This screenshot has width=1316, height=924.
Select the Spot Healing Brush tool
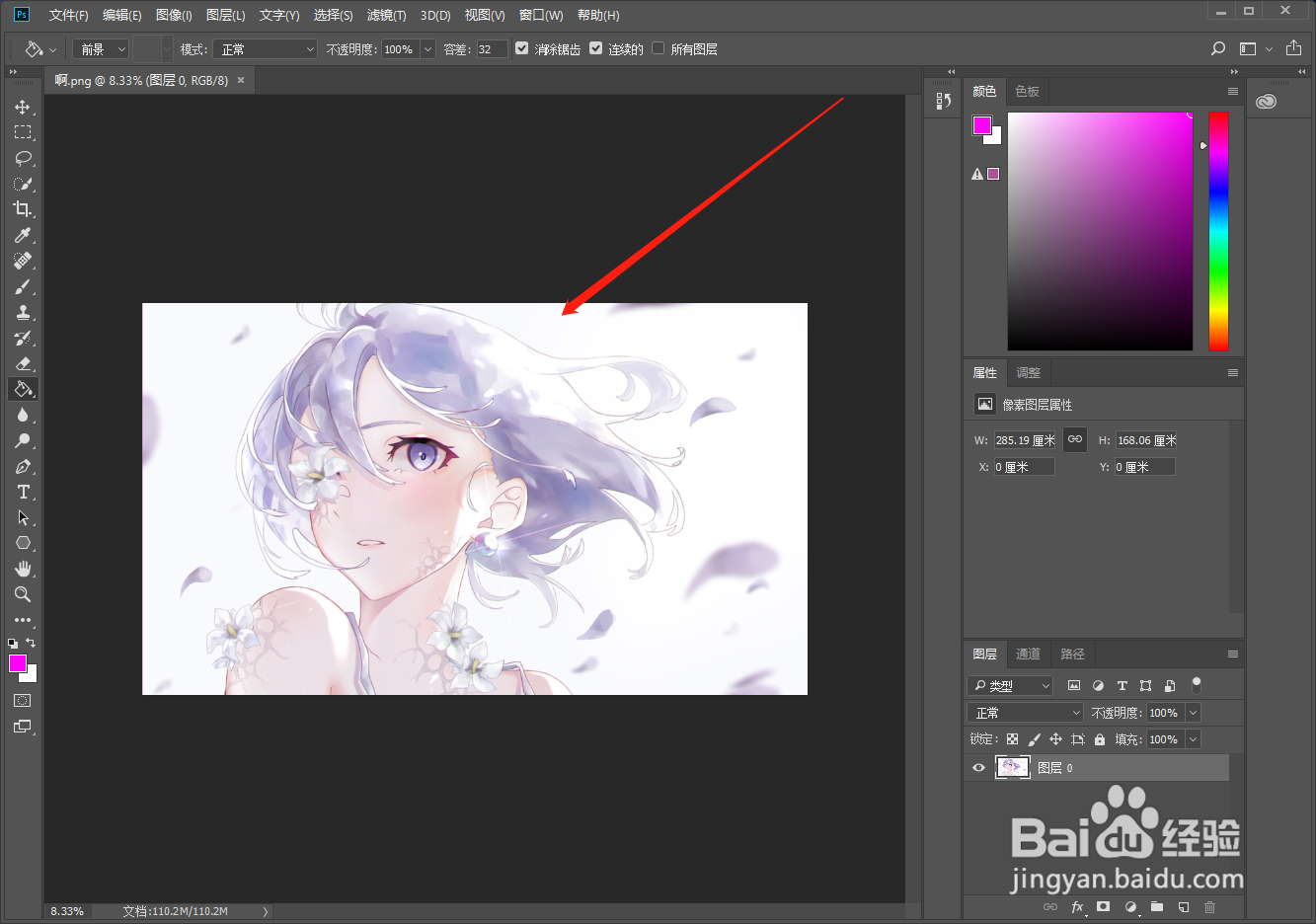23,261
